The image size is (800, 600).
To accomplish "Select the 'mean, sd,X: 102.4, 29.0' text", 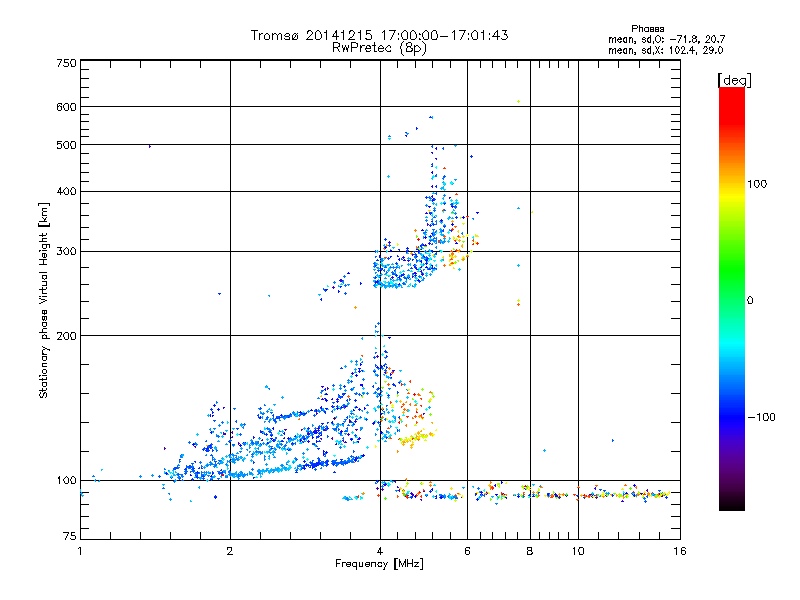I will (665, 50).
